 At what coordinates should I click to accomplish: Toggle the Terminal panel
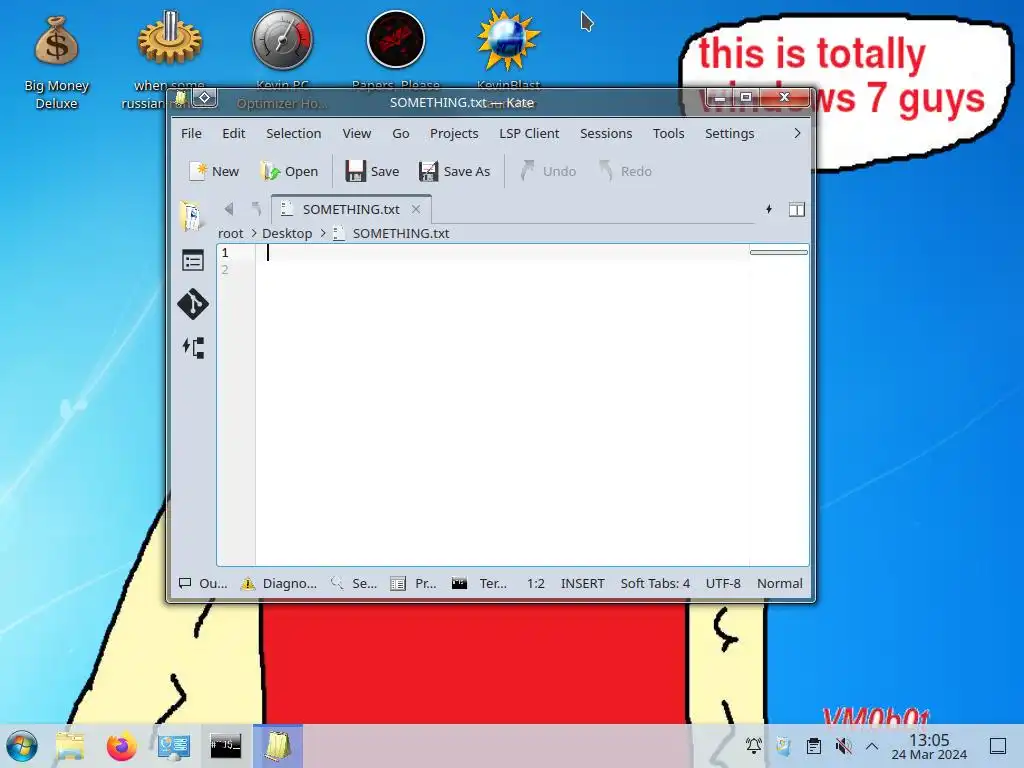[x=480, y=583]
